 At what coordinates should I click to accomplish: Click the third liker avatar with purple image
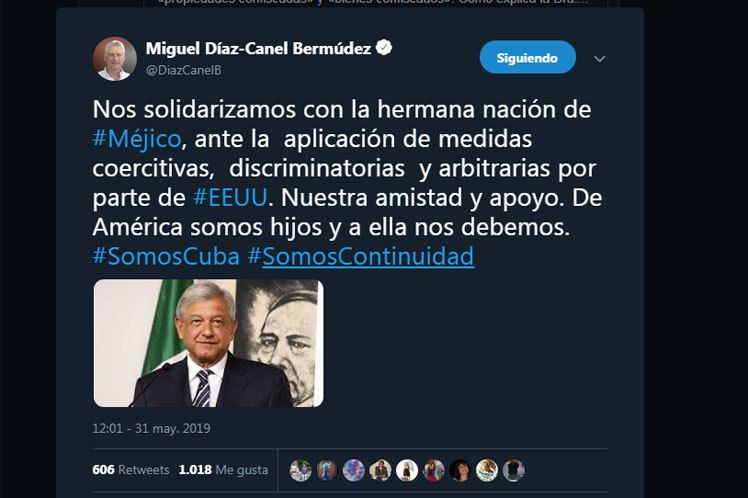pyautogui.click(x=353, y=470)
